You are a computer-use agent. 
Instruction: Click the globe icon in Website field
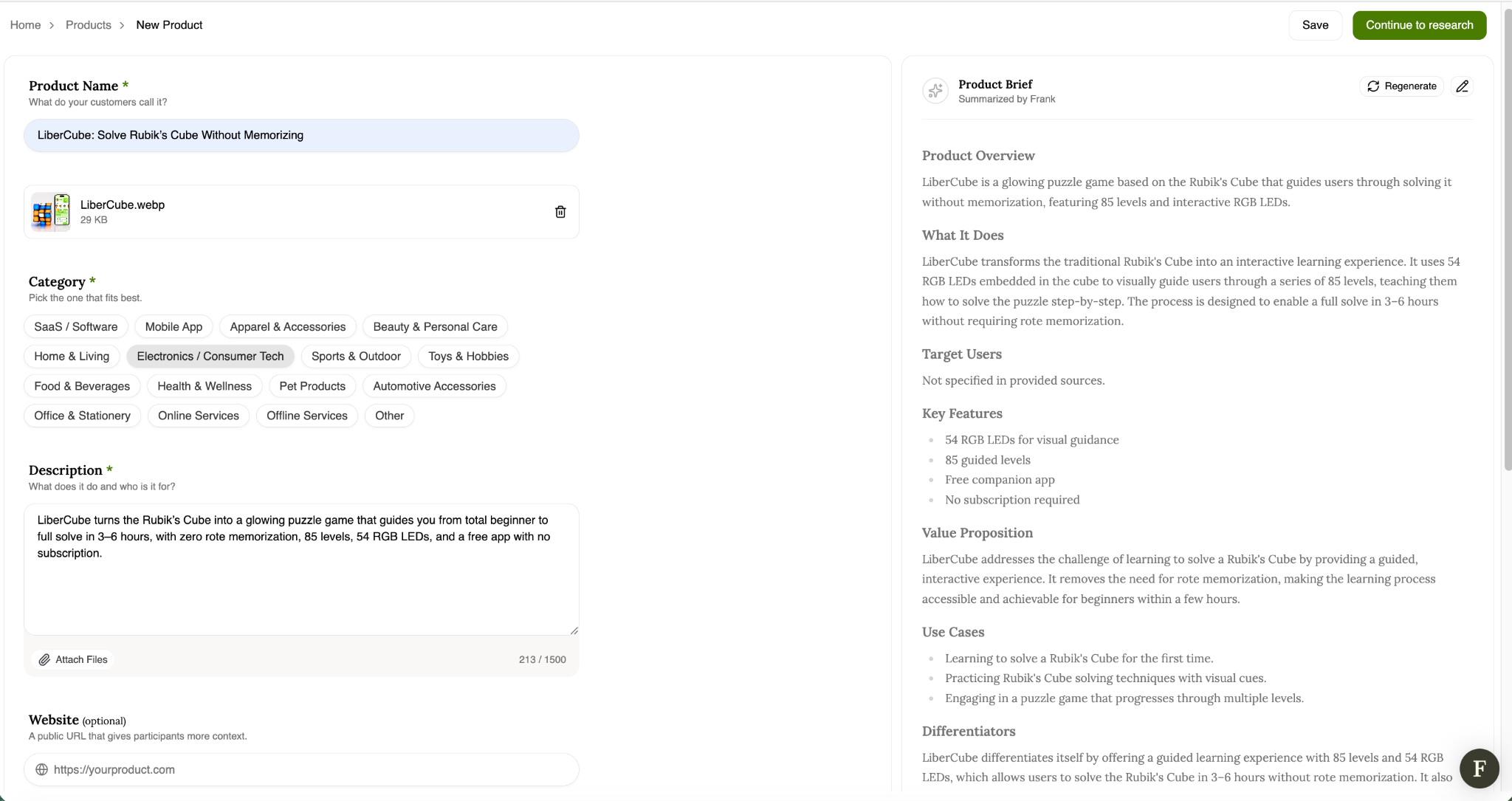coord(42,769)
